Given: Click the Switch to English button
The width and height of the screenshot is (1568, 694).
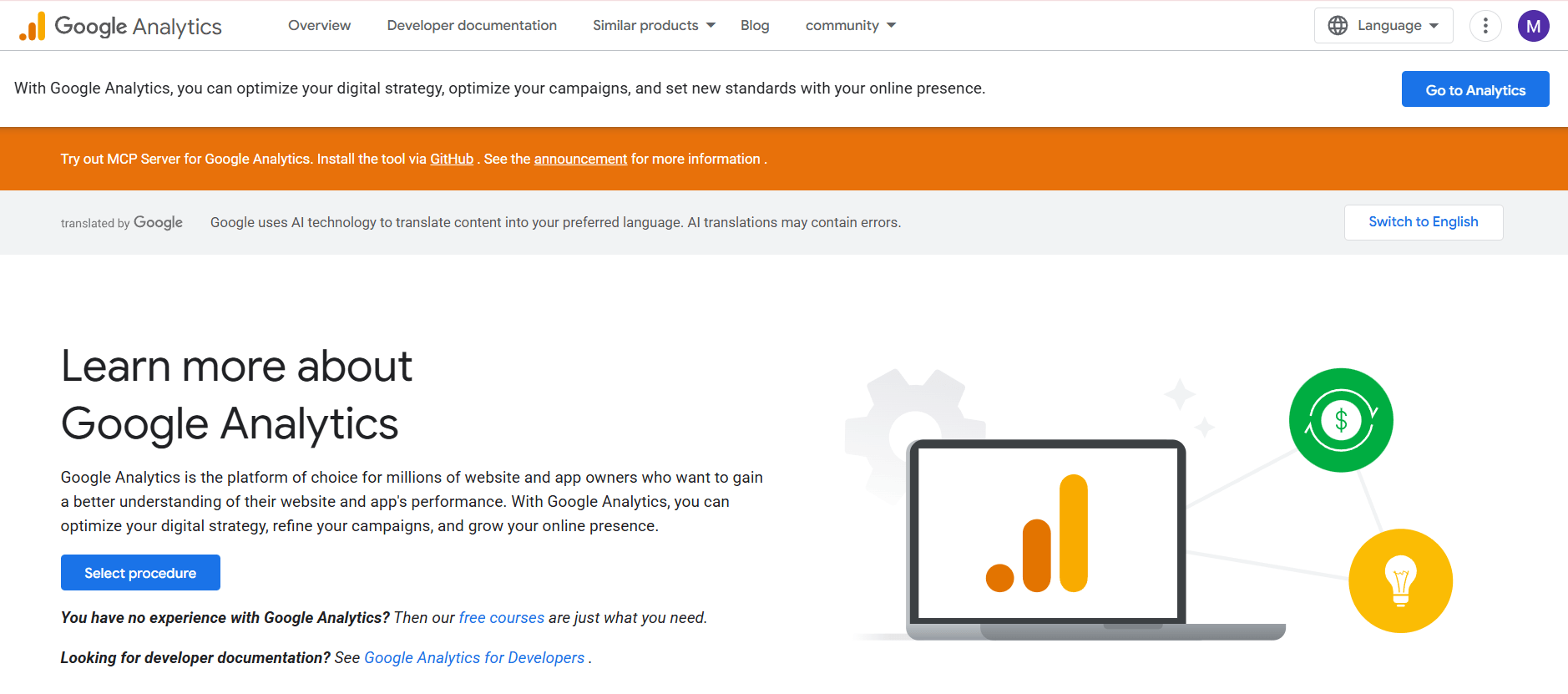Looking at the screenshot, I should coord(1424,222).
